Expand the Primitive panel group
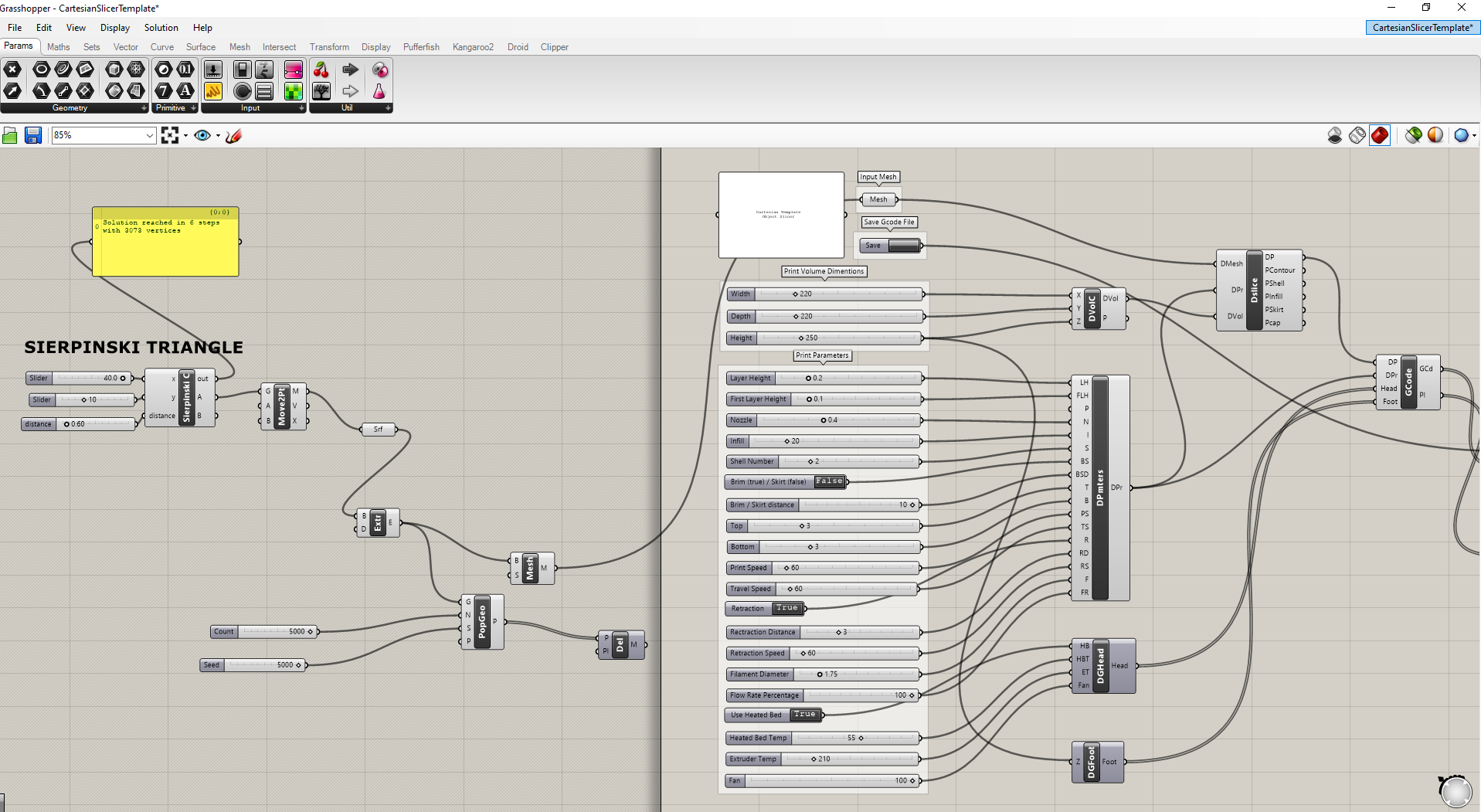The width and height of the screenshot is (1481, 812). click(x=194, y=108)
